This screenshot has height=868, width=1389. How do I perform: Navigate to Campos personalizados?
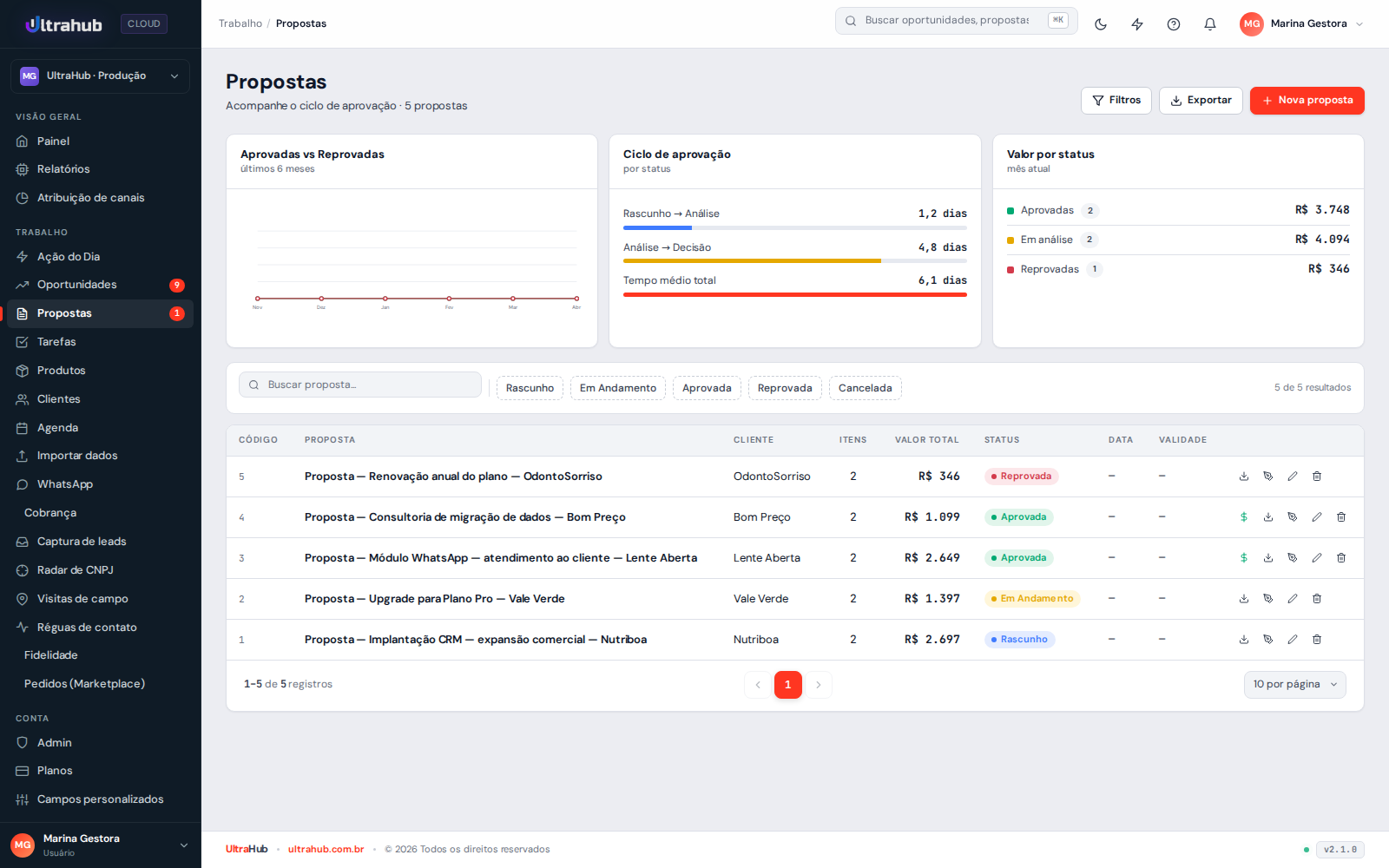pyautogui.click(x=100, y=799)
